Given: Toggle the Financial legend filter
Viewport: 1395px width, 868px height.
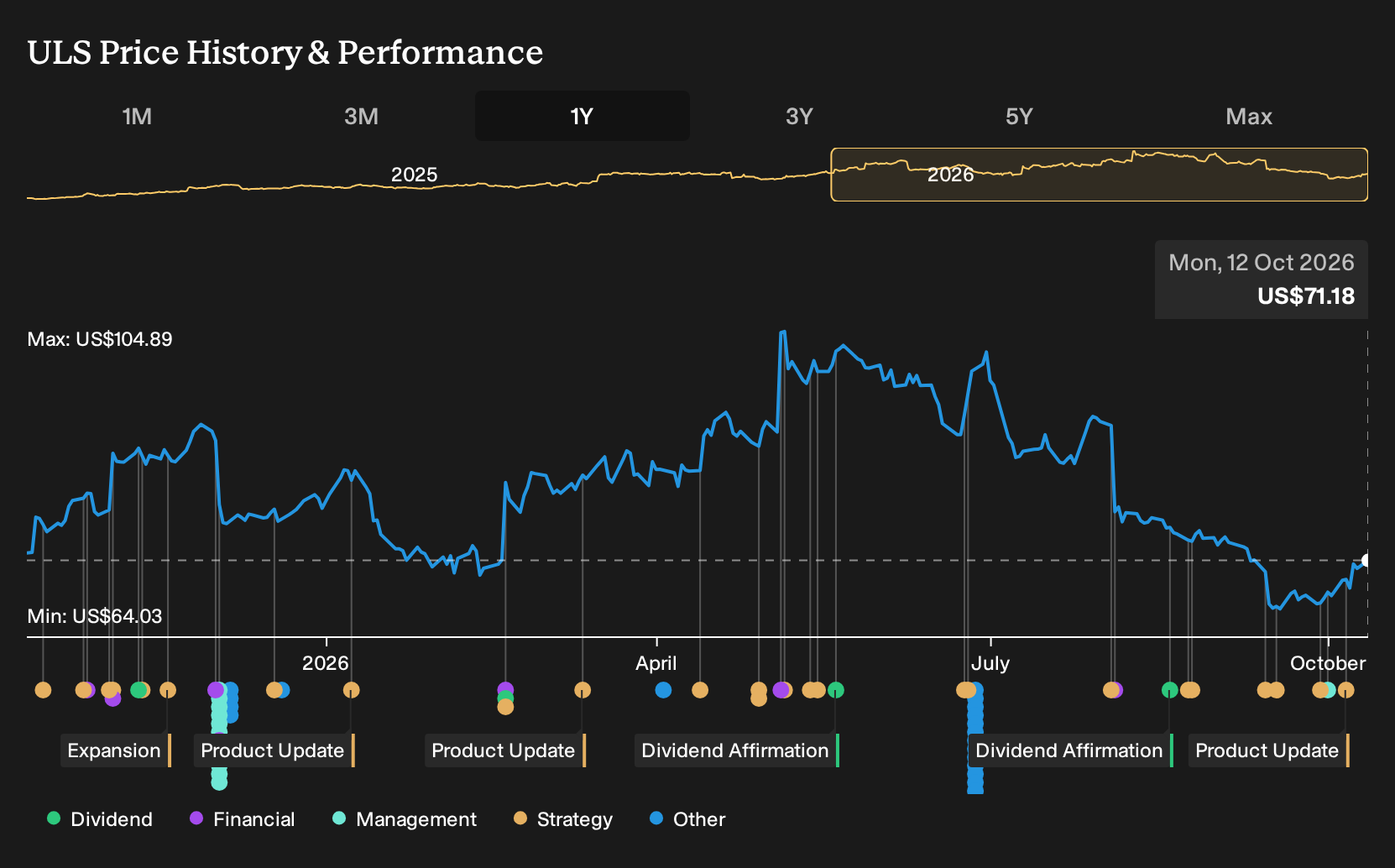Looking at the screenshot, I should pyautogui.click(x=243, y=818).
